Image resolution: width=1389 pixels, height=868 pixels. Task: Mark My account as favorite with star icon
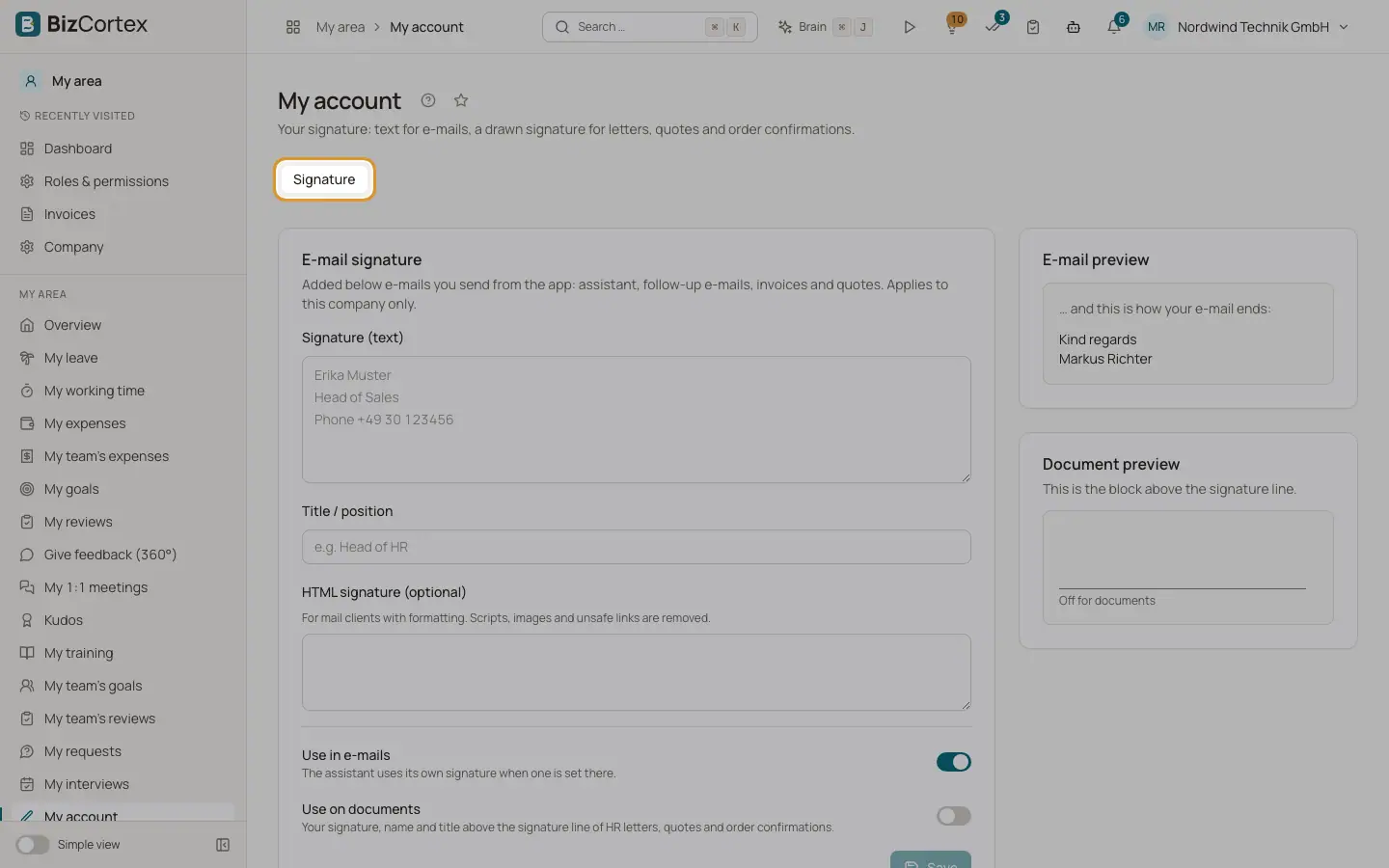pyautogui.click(x=461, y=100)
